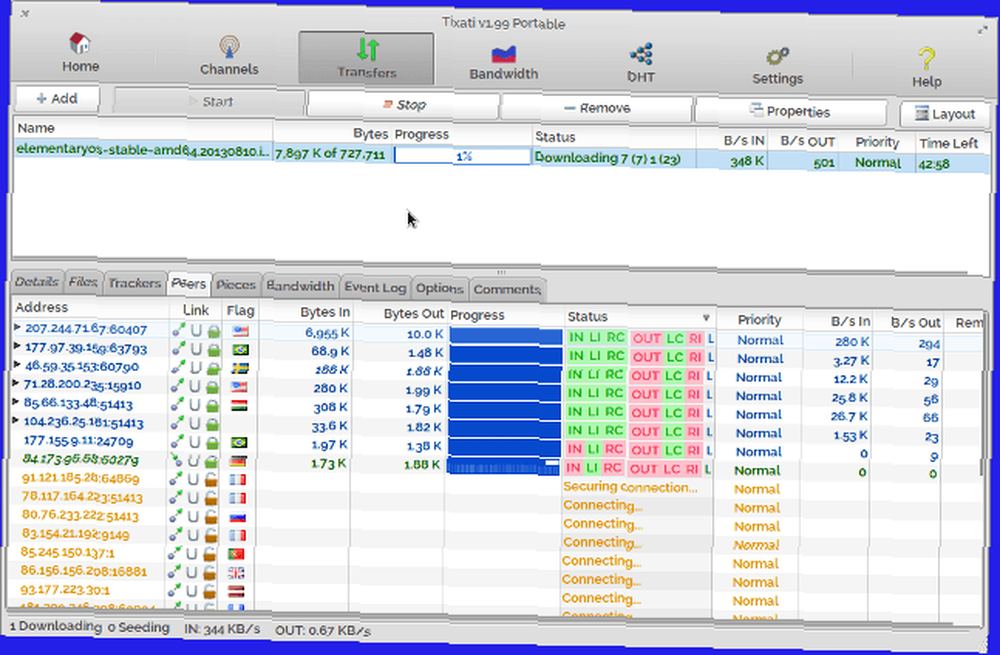Select peer address 177.155.9.11:24709
The width and height of the screenshot is (1000, 655).
[x=78, y=441]
